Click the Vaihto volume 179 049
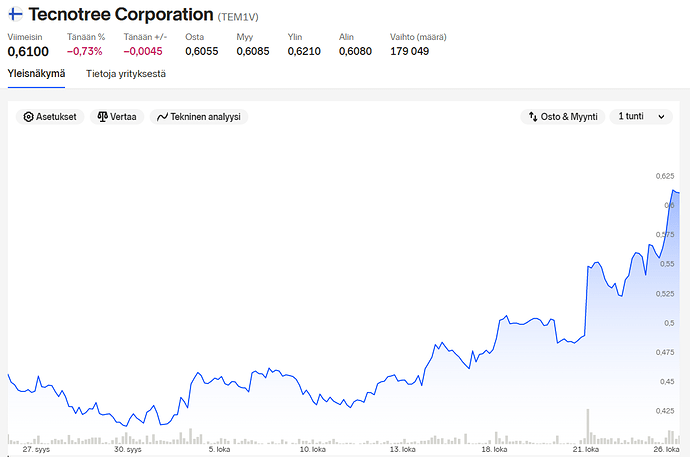 409,51
